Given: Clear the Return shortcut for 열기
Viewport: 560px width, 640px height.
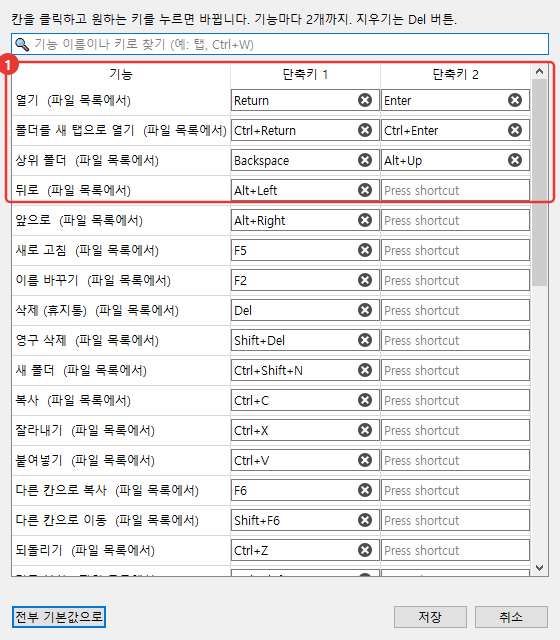Looking at the screenshot, I should [x=365, y=100].
